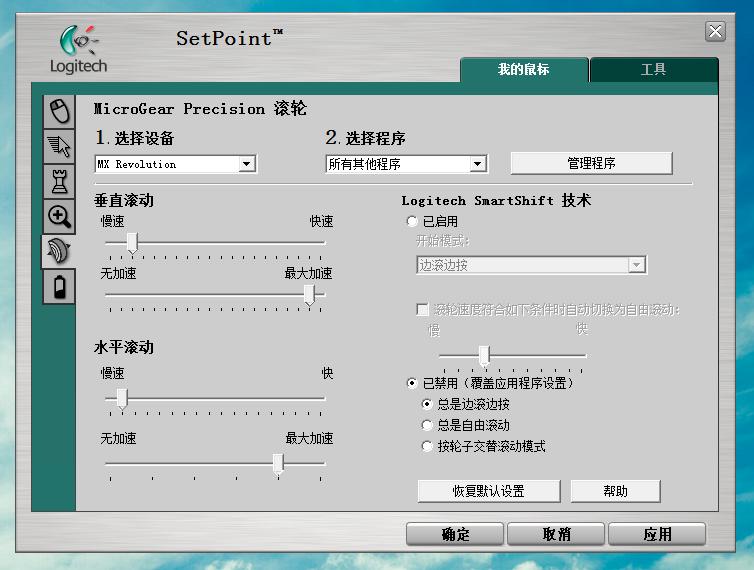
Task: Click the 管理程序 button
Action: (591, 164)
